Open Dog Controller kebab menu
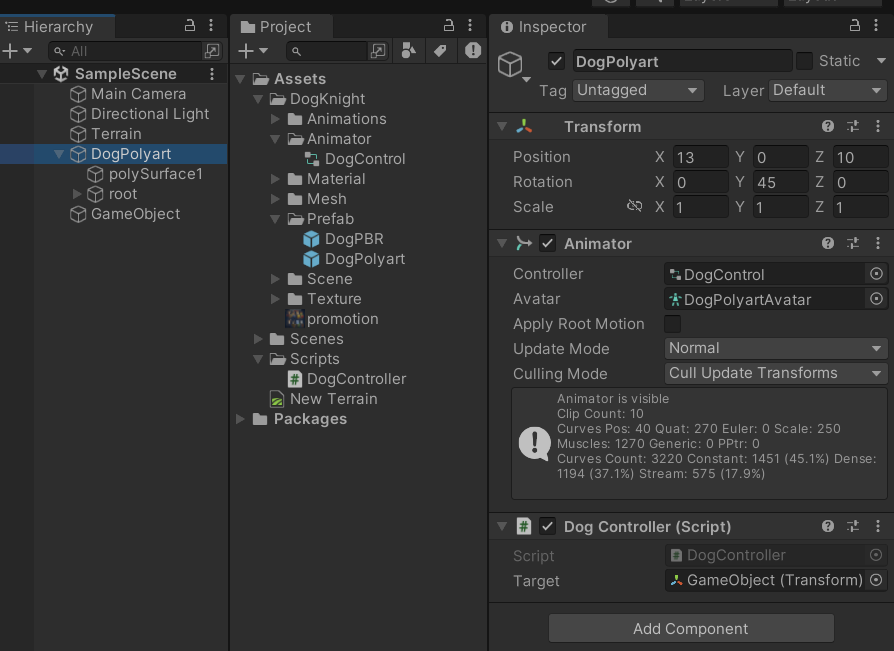Screen dimensions: 894x651 click(x=877, y=526)
